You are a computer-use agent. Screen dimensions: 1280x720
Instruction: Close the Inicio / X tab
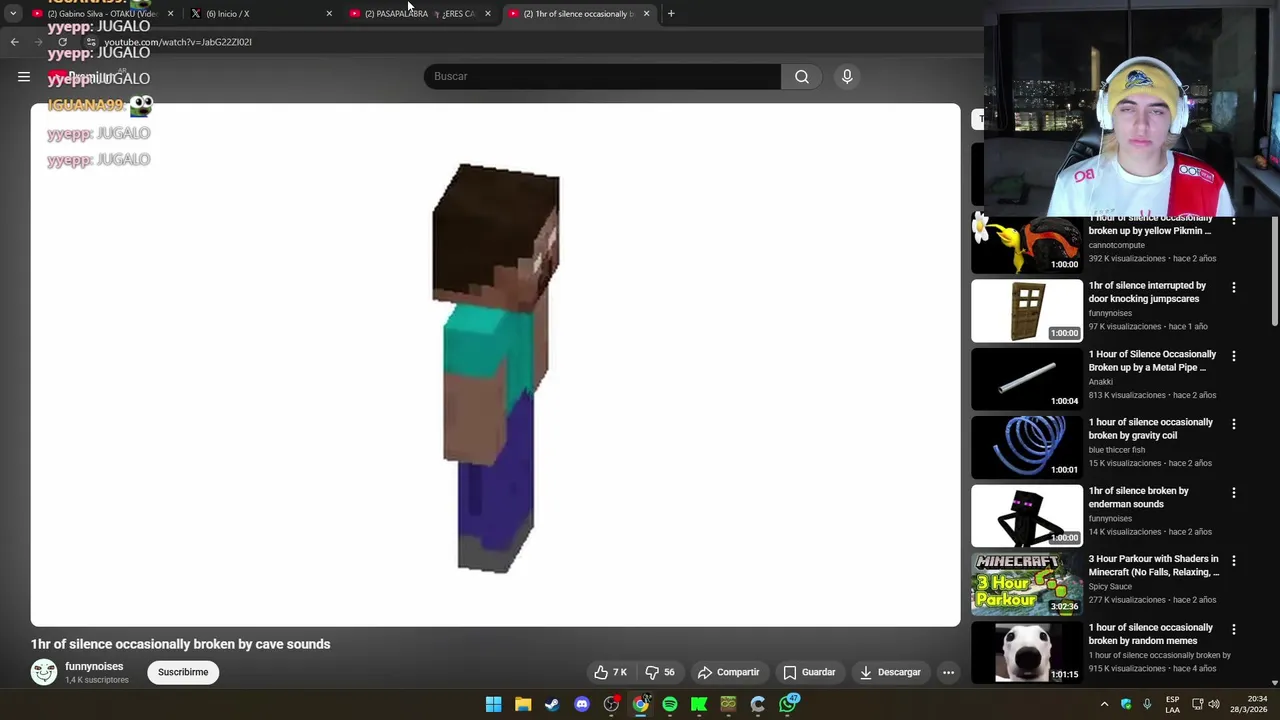(329, 13)
